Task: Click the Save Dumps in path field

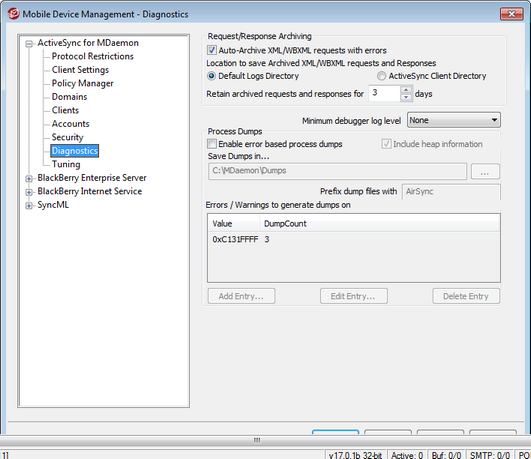Action: (337, 171)
